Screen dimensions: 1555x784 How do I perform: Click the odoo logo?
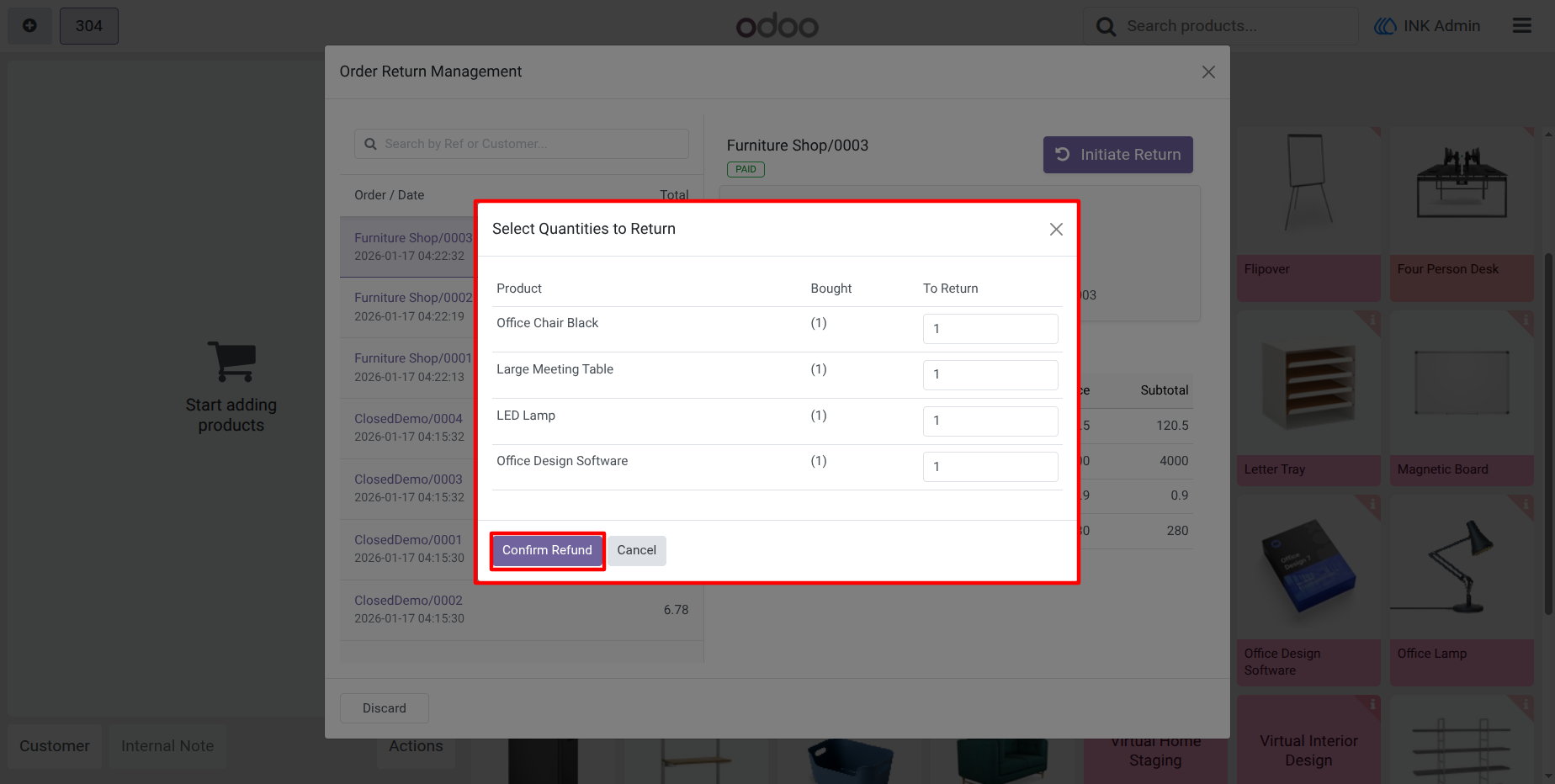[x=777, y=26]
